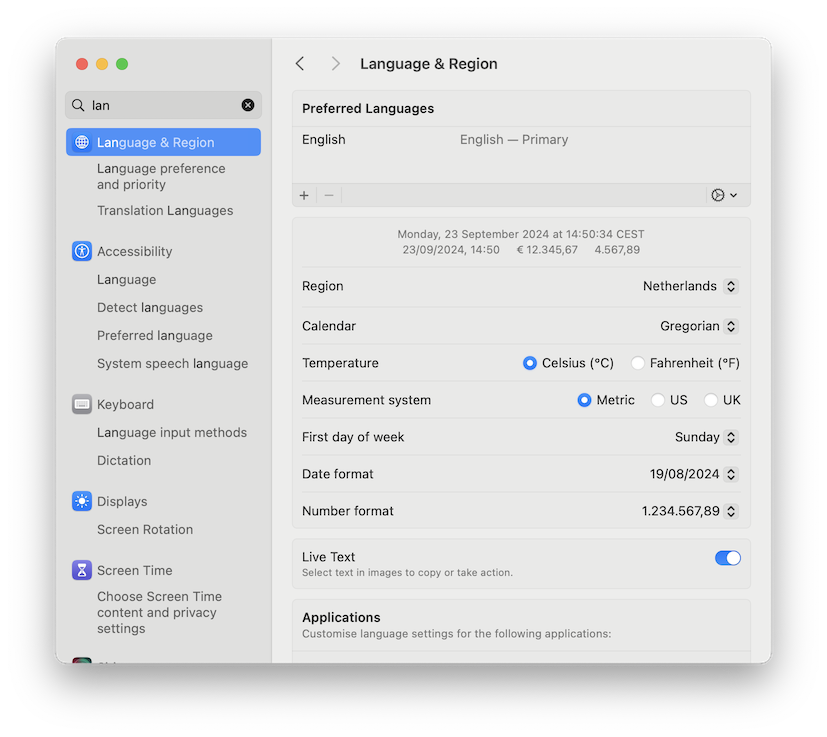Remove language with the minus button
The width and height of the screenshot is (827, 737).
[x=329, y=195]
